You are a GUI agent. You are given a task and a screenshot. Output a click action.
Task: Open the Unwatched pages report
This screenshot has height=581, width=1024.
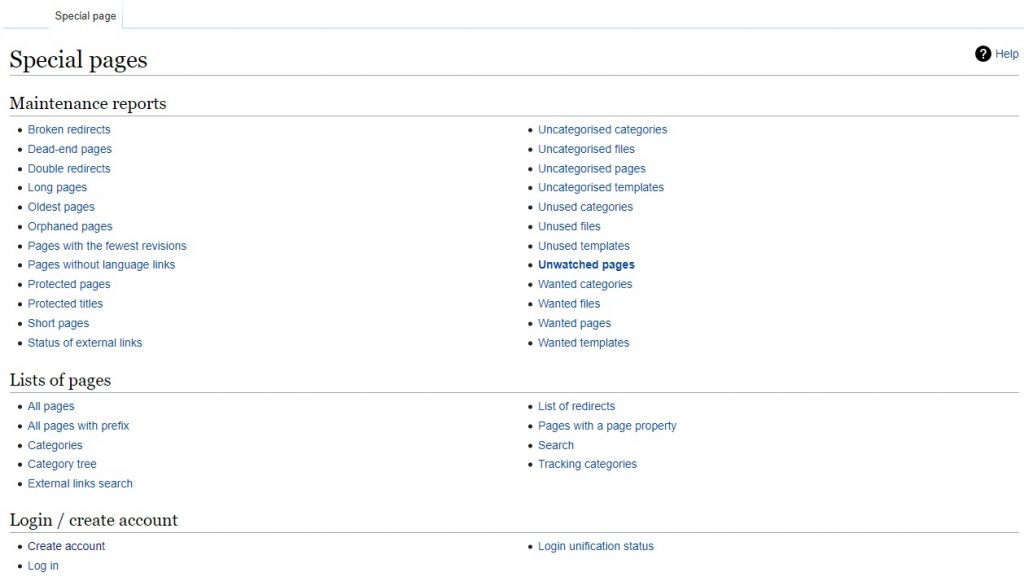point(586,264)
